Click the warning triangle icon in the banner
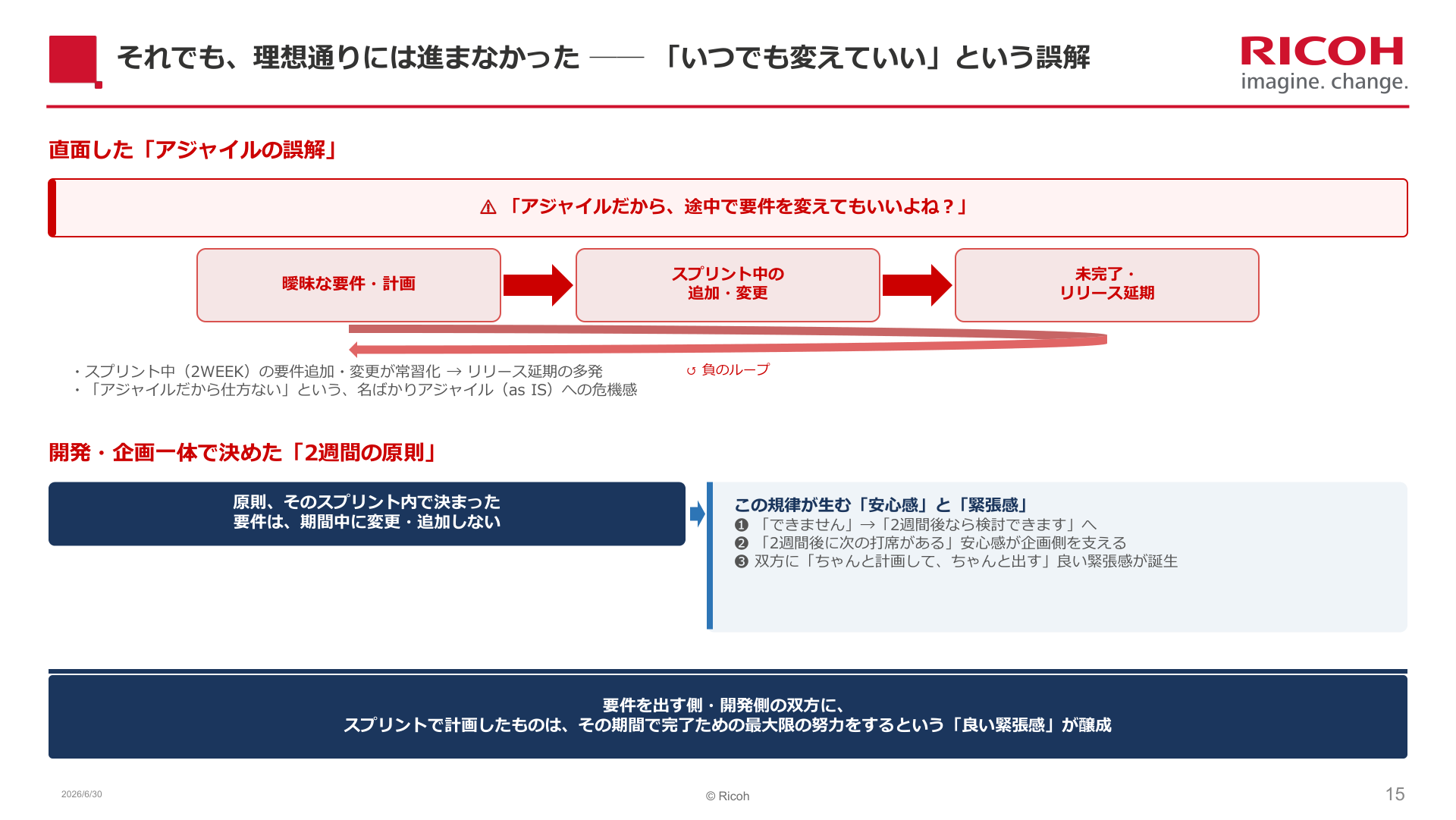The height and width of the screenshot is (820, 1456). tap(488, 207)
